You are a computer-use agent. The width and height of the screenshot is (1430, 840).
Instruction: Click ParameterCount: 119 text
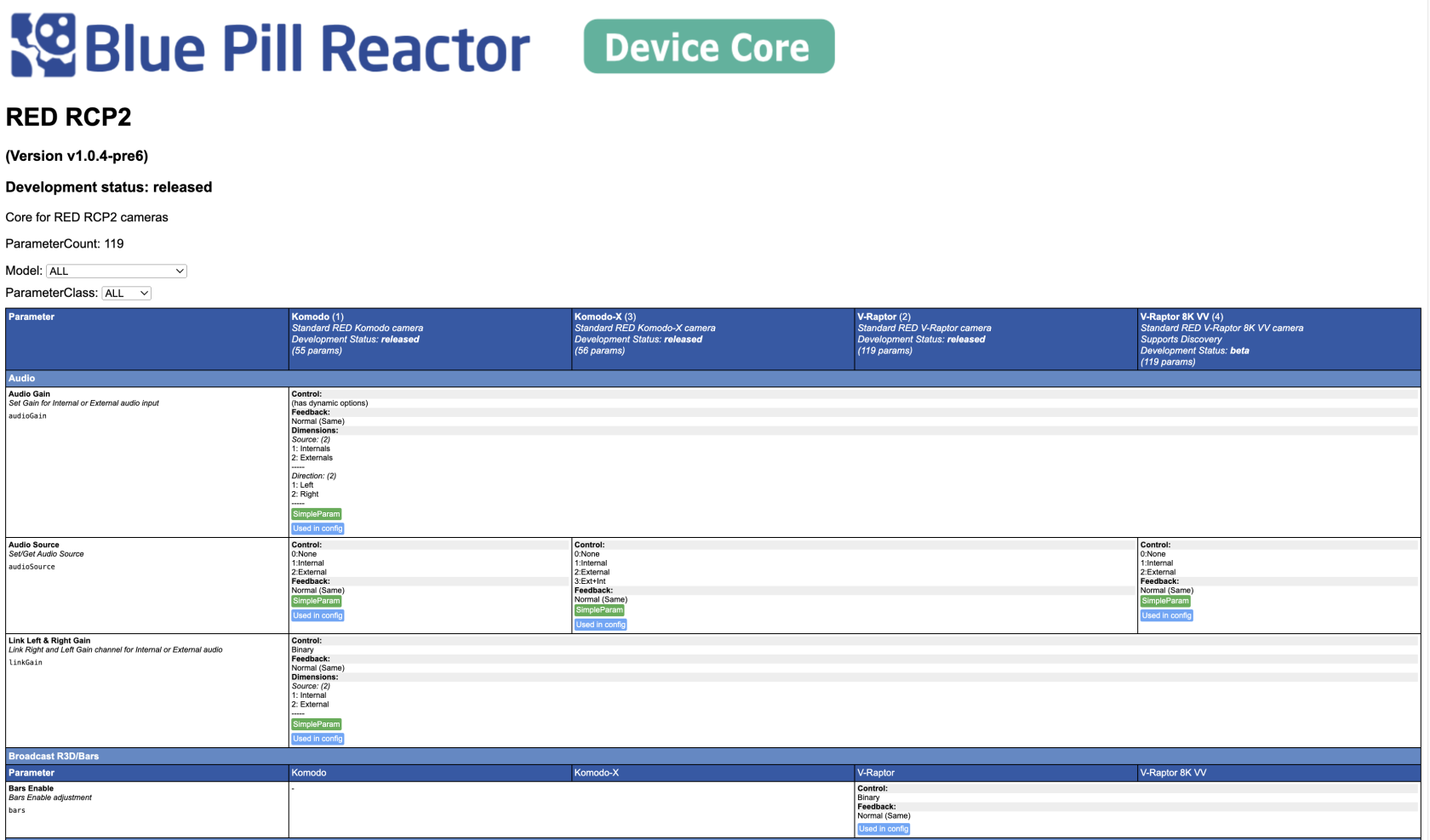[x=65, y=243]
